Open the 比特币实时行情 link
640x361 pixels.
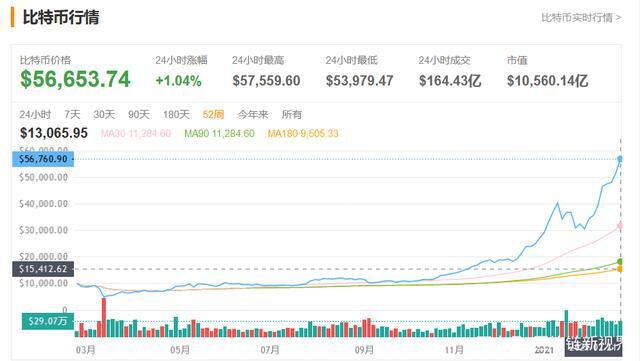[x=581, y=18]
